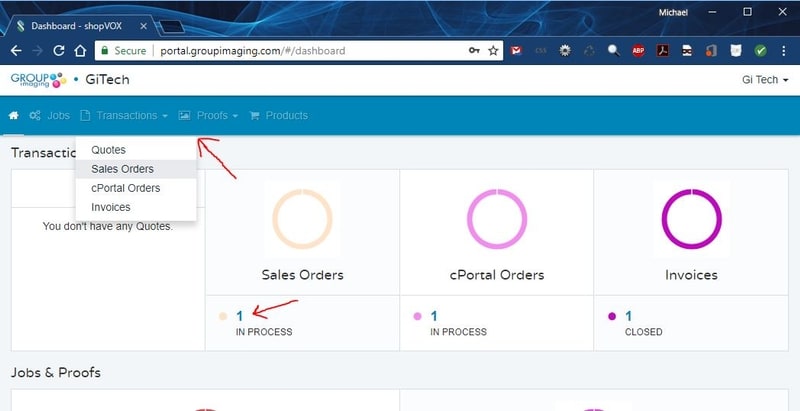Open the 1 In Process Sales Orders link
This screenshot has height=411, width=800.
pos(239,316)
